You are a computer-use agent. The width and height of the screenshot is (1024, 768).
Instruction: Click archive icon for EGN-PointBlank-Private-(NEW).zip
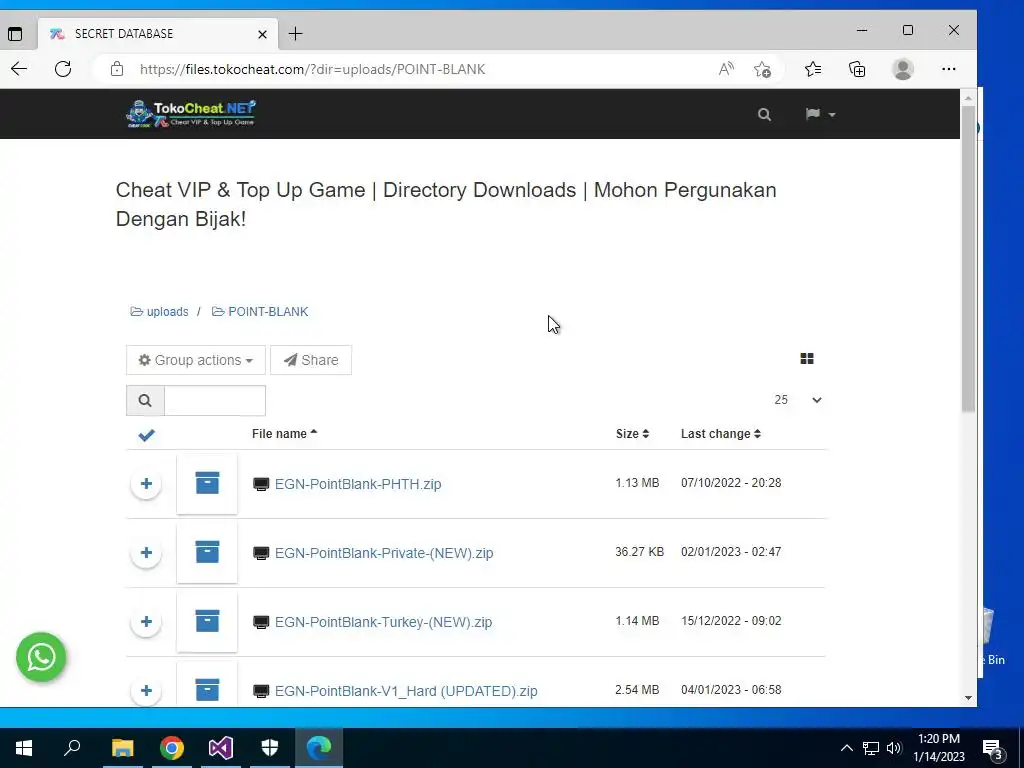tap(207, 552)
